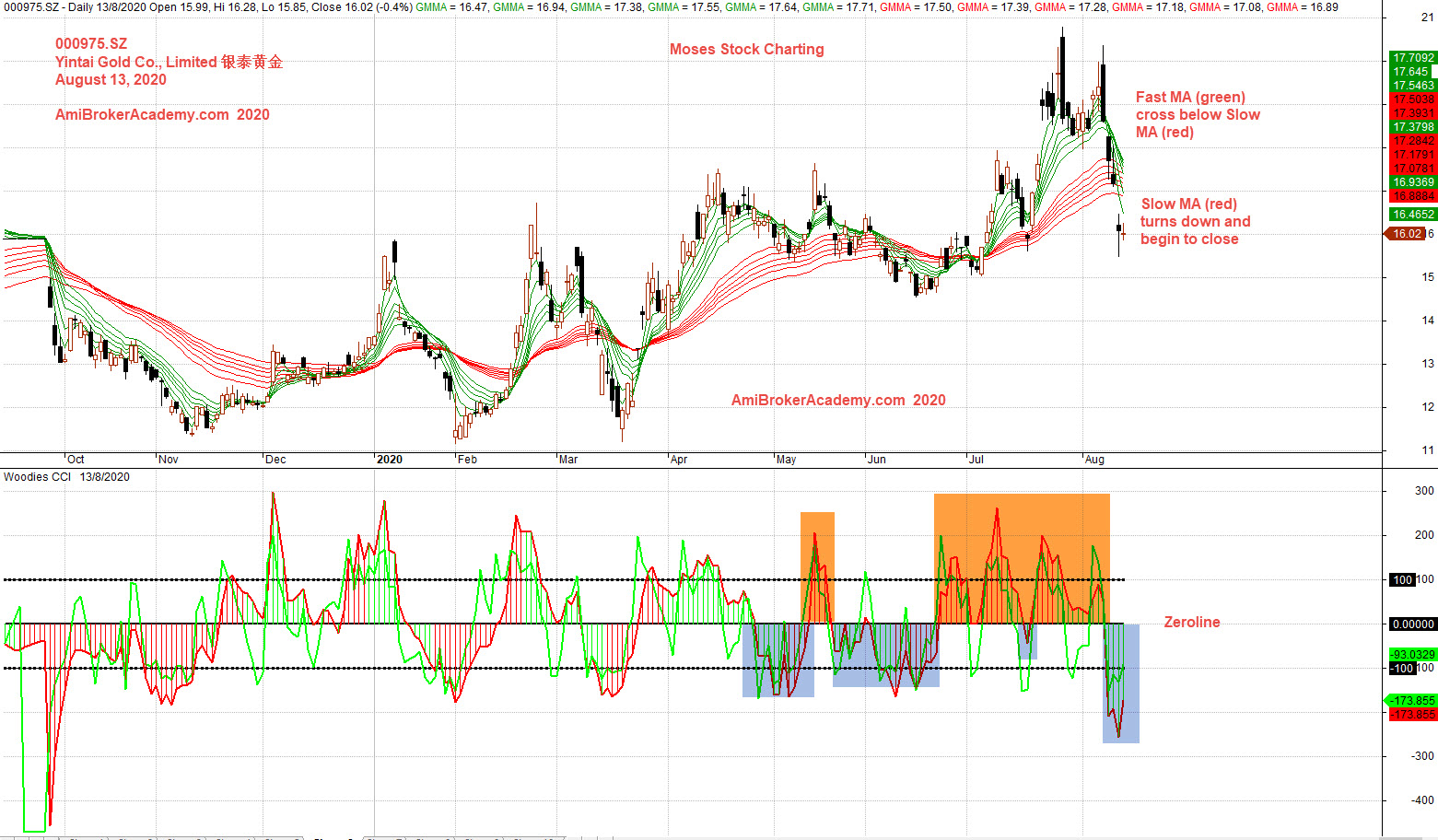Click the Fast MA cross below annotation
The width and height of the screenshot is (1438, 840).
(1198, 114)
